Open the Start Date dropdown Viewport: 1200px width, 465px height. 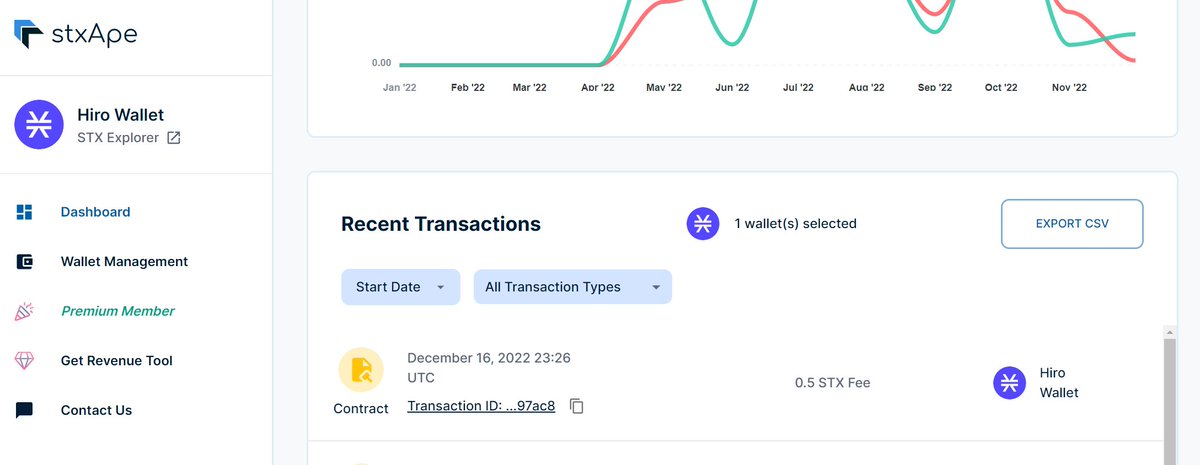pyautogui.click(x=400, y=287)
